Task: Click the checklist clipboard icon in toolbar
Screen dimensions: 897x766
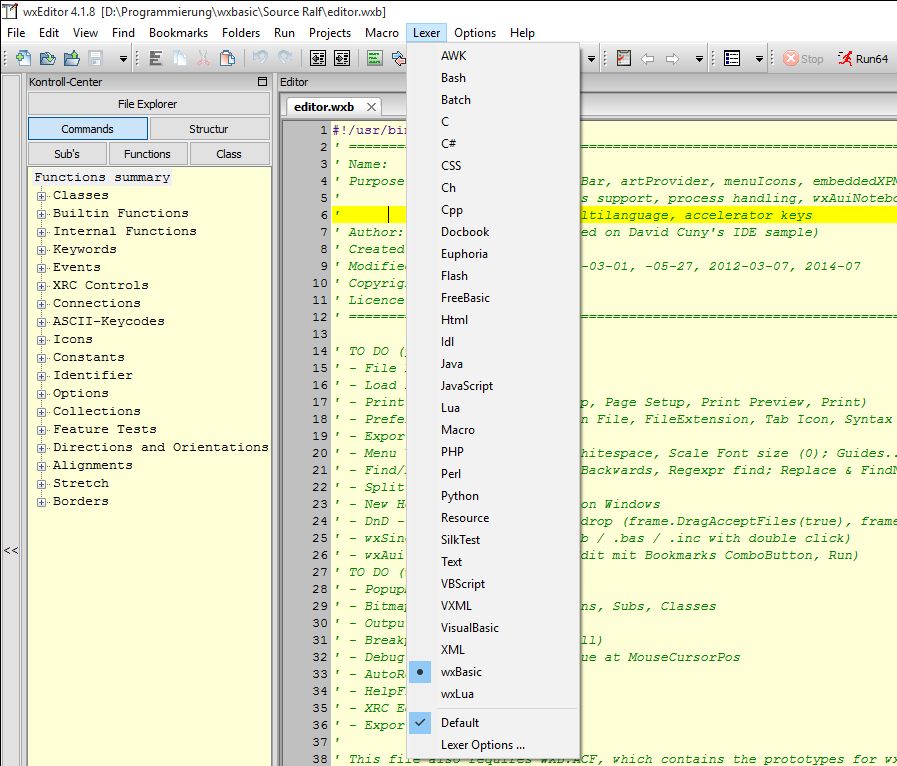Action: point(624,59)
